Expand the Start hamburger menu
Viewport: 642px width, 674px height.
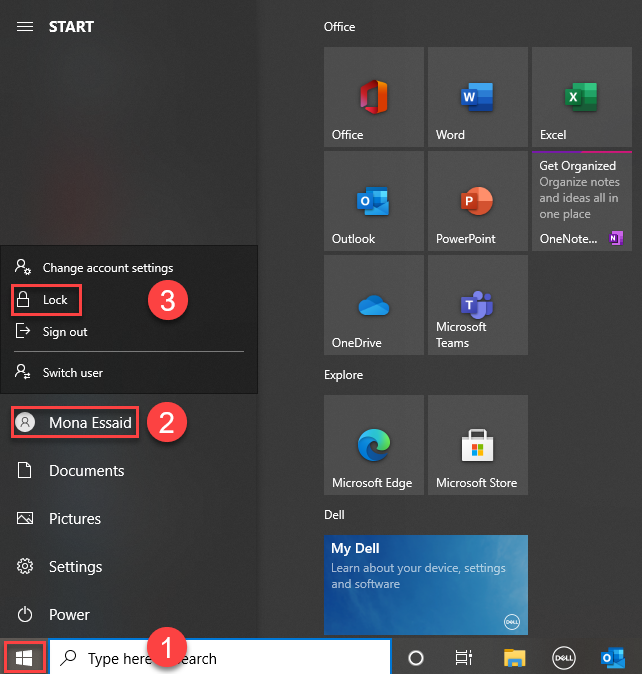pyautogui.click(x=24, y=27)
